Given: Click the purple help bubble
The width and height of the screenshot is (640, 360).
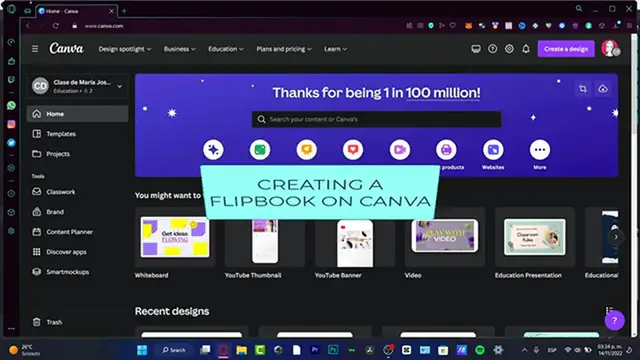Looking at the screenshot, I should (614, 320).
